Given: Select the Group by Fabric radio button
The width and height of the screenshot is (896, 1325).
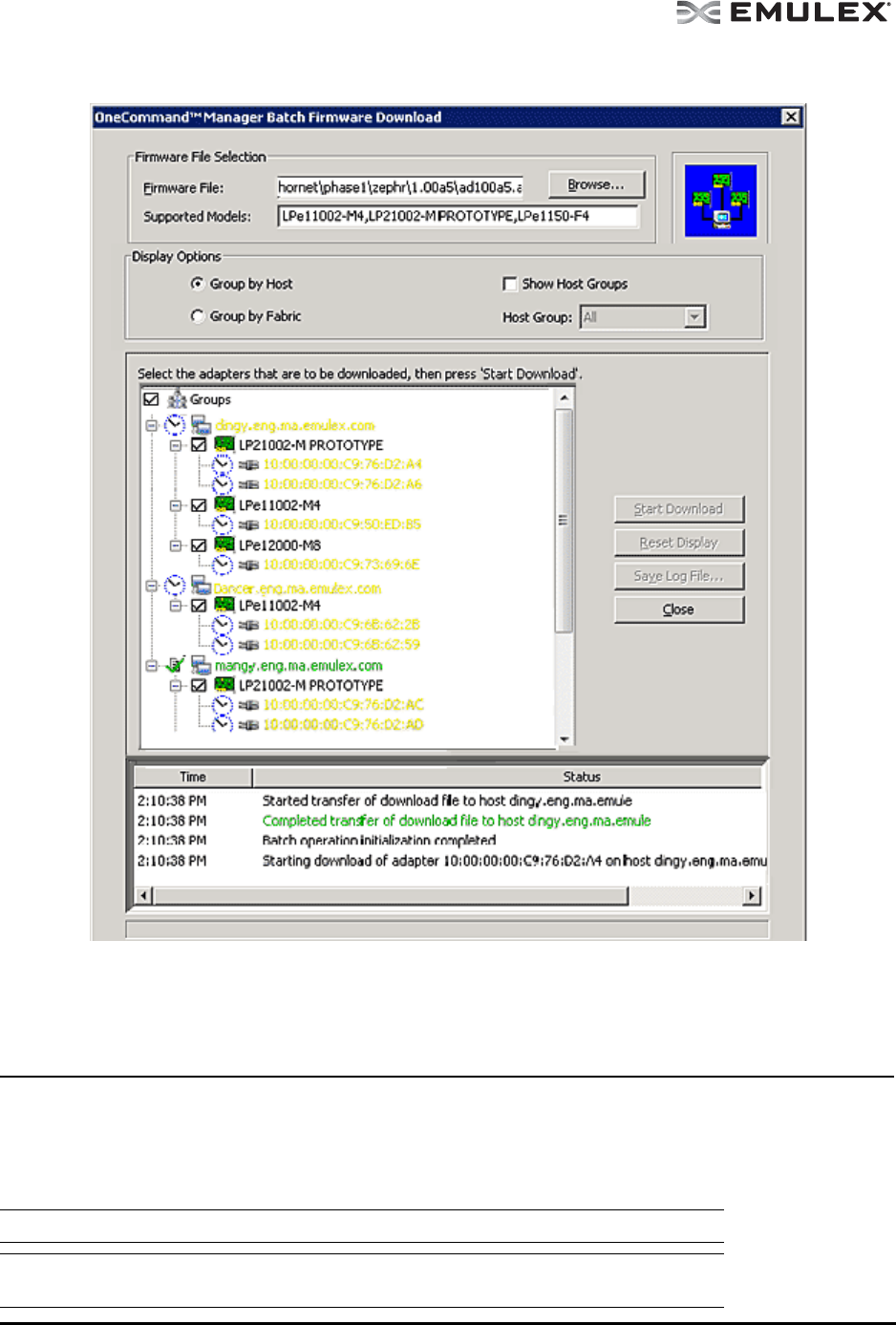Looking at the screenshot, I should click(x=197, y=316).
